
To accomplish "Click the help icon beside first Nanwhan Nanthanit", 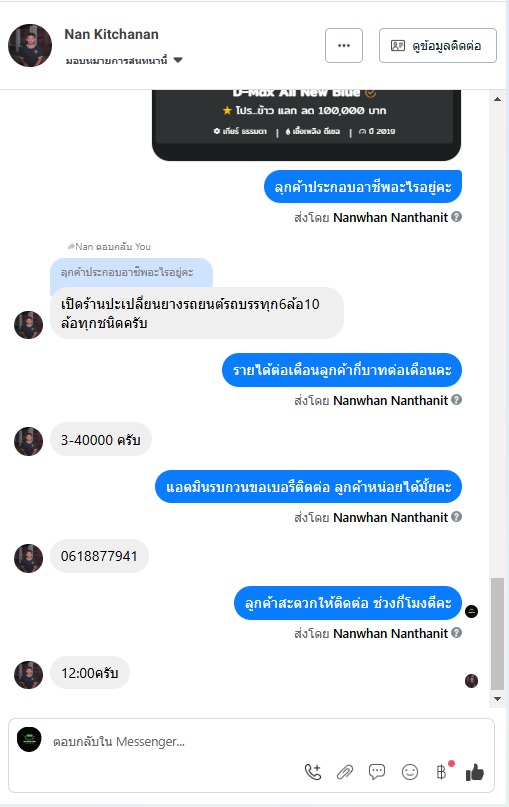I will tap(457, 217).
